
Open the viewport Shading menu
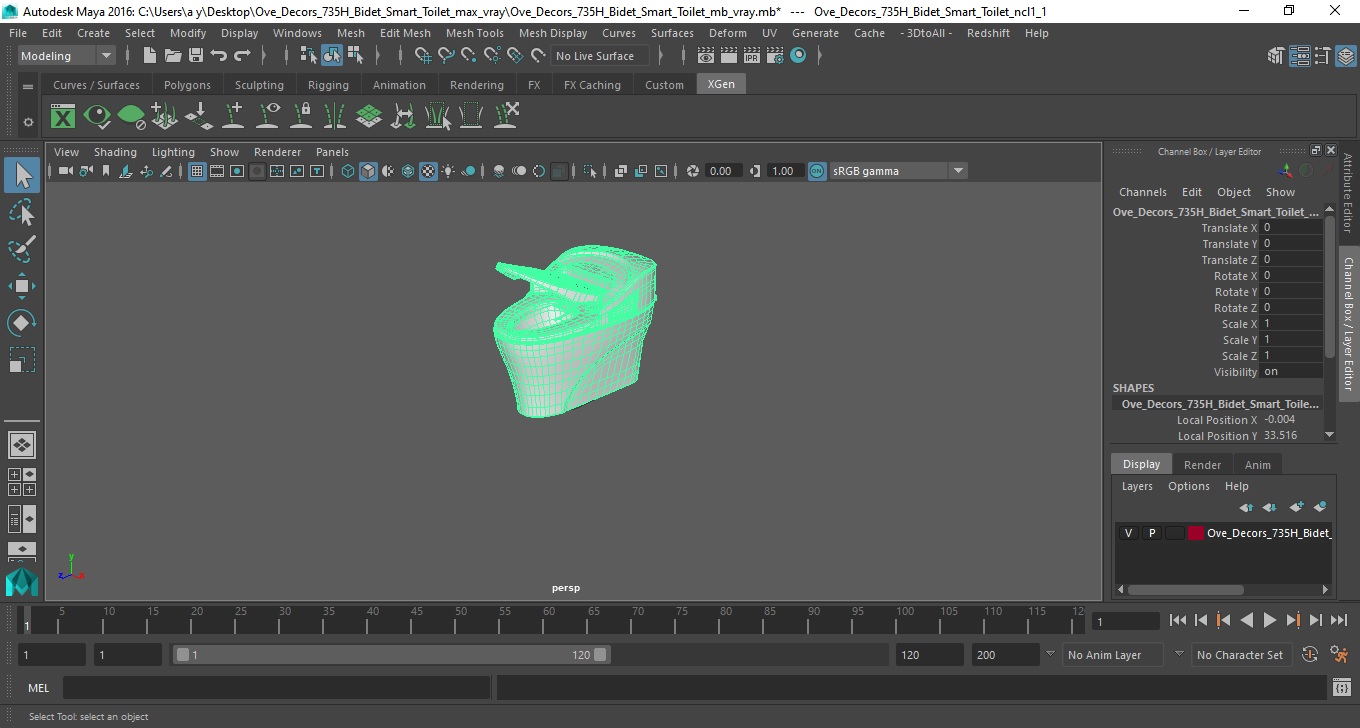tap(115, 152)
